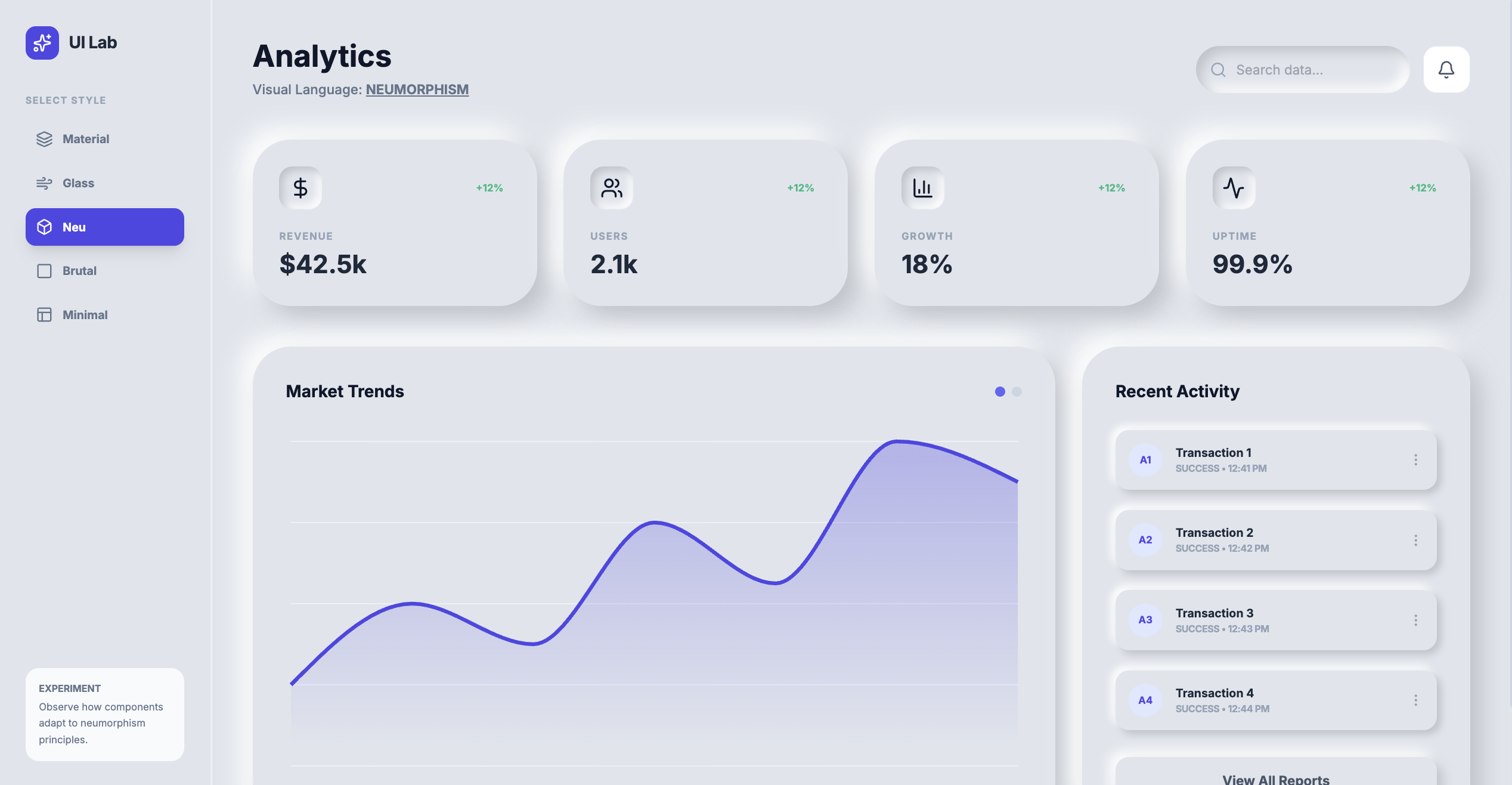Switch to the gray inactive chart dot
Screen dimensions: 1512x785
point(1017,392)
